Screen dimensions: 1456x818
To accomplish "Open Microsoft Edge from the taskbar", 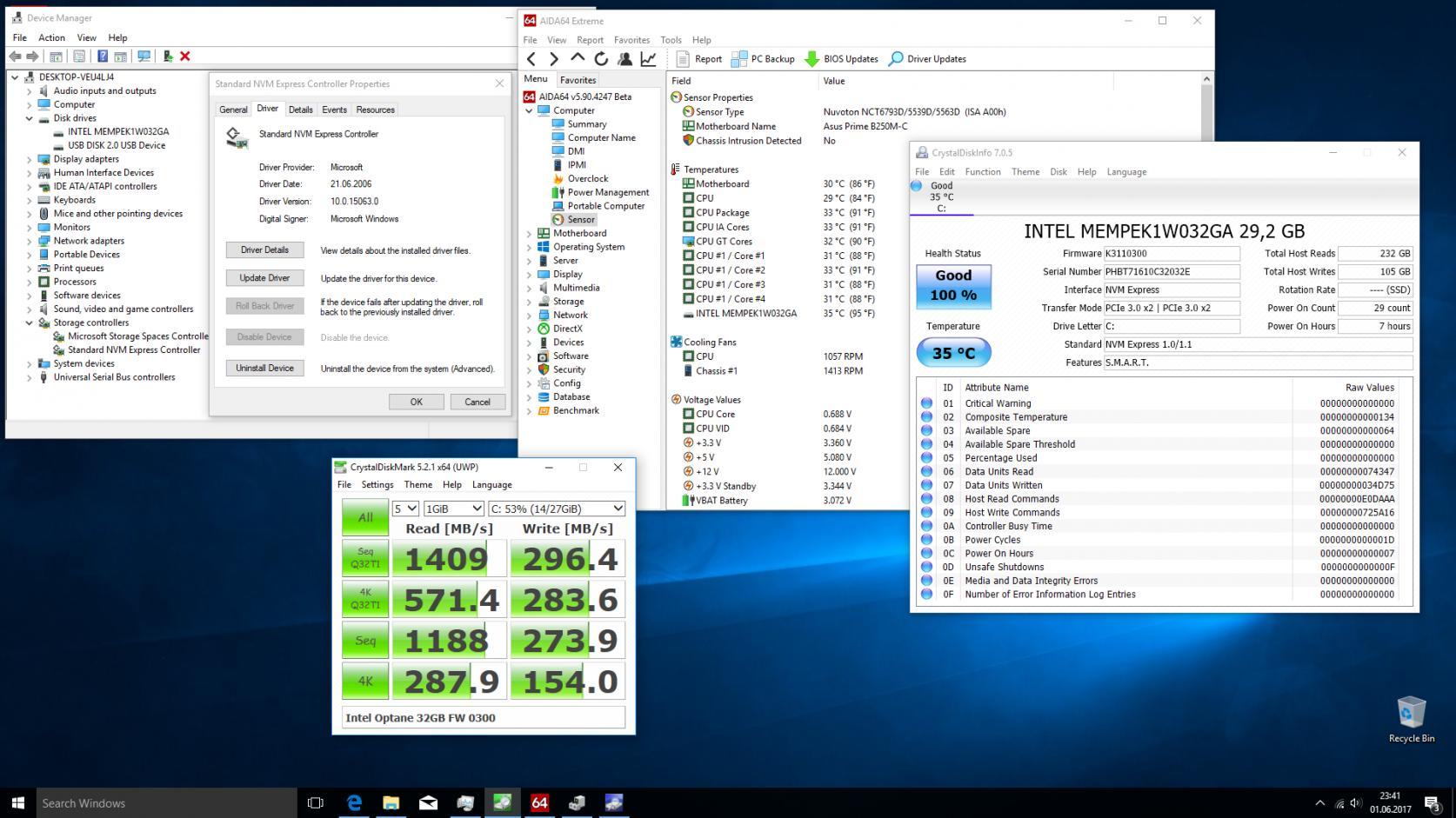I will [x=354, y=802].
